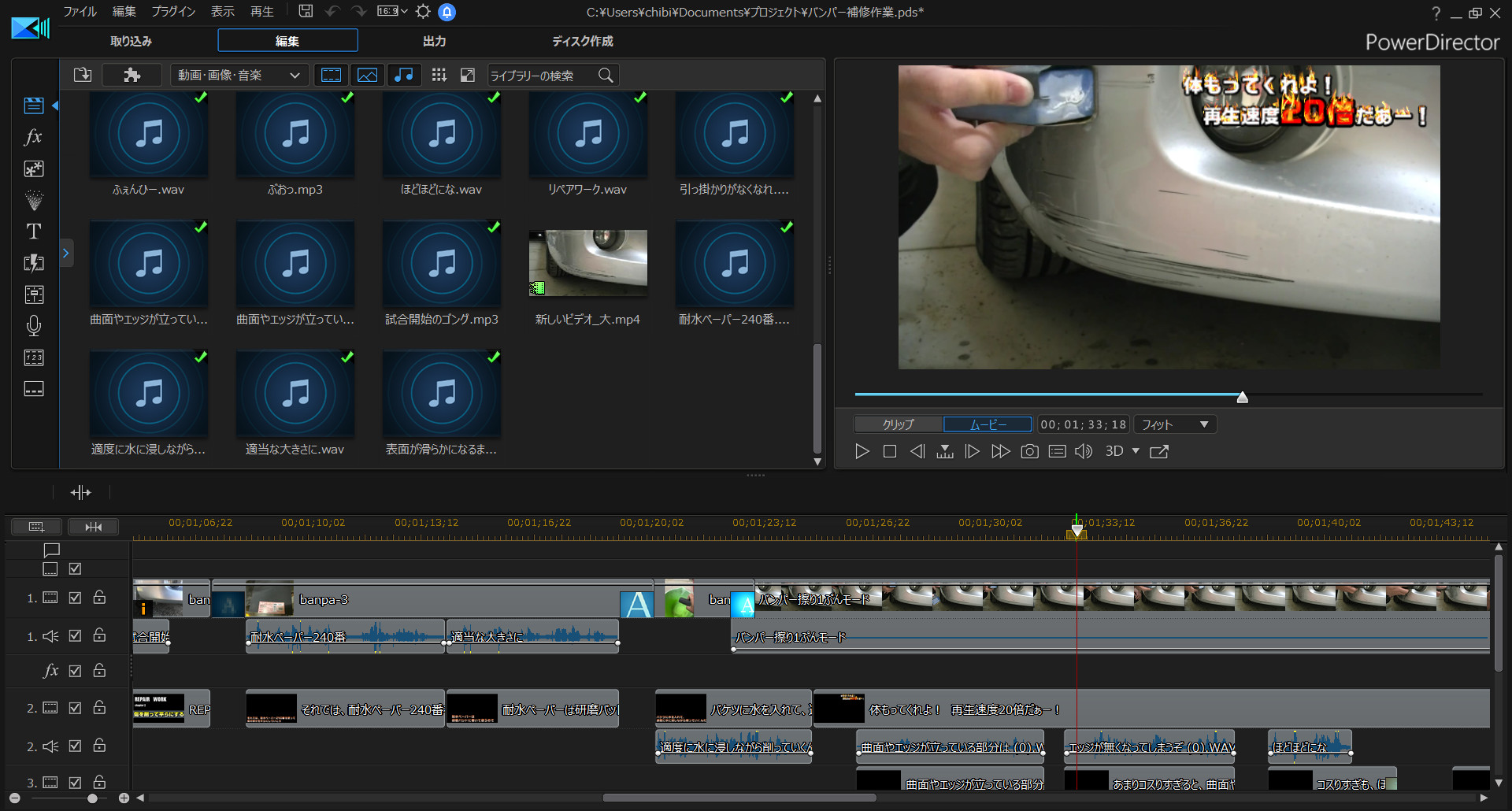The width and height of the screenshot is (1512, 811).
Task: Open the Audio Mixing Room icon
Action: [x=33, y=294]
